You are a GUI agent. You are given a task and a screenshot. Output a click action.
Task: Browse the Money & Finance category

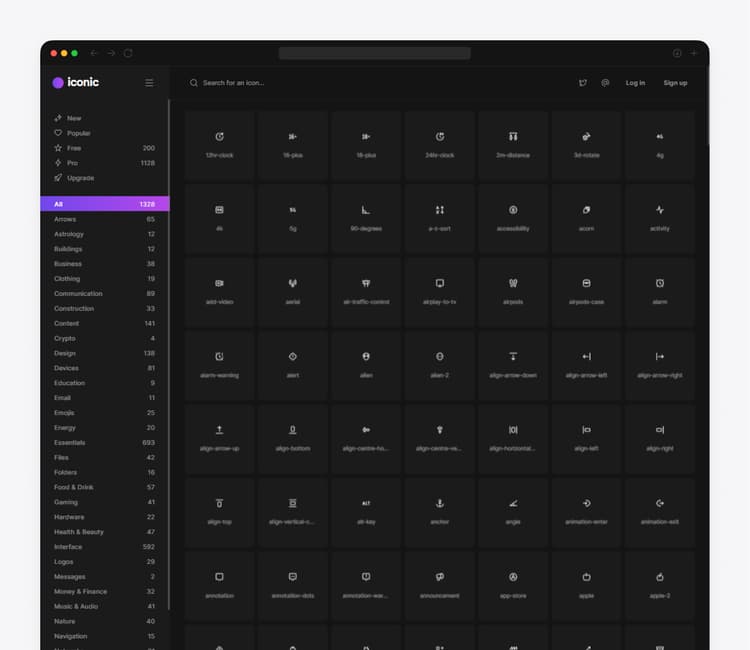tap(104, 591)
